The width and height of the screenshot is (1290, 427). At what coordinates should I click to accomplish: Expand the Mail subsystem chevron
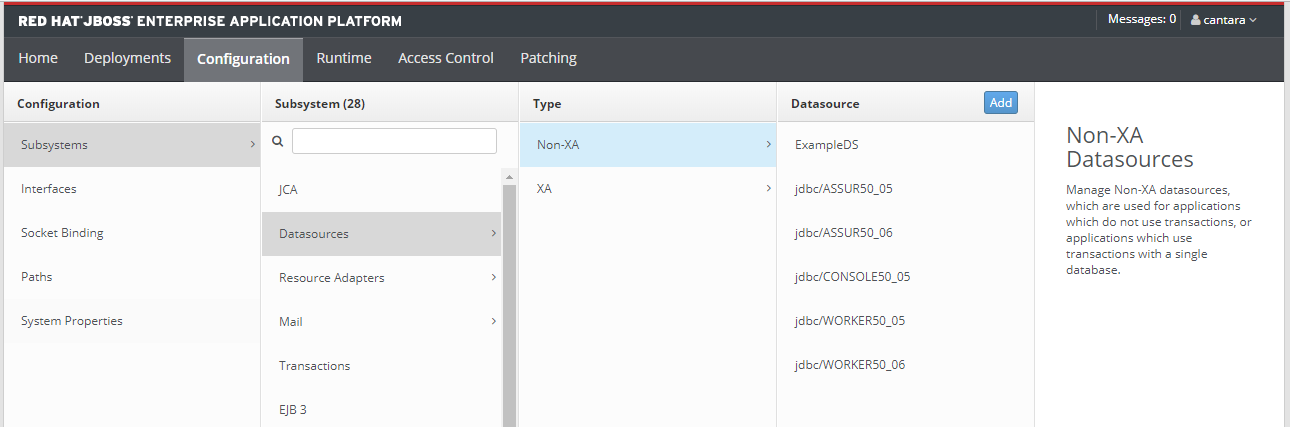[x=493, y=321]
